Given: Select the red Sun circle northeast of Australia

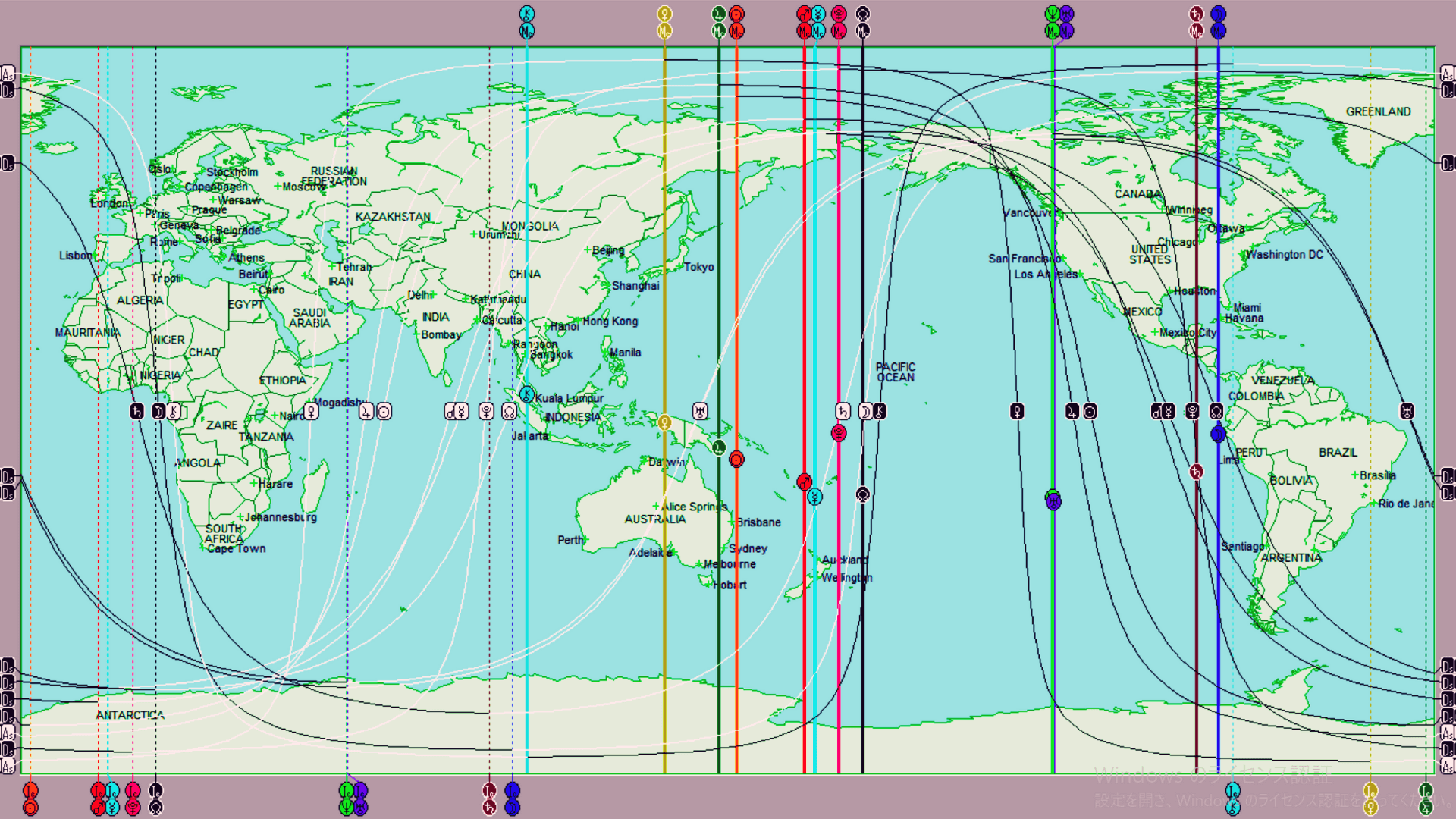Looking at the screenshot, I should pyautogui.click(x=736, y=459).
